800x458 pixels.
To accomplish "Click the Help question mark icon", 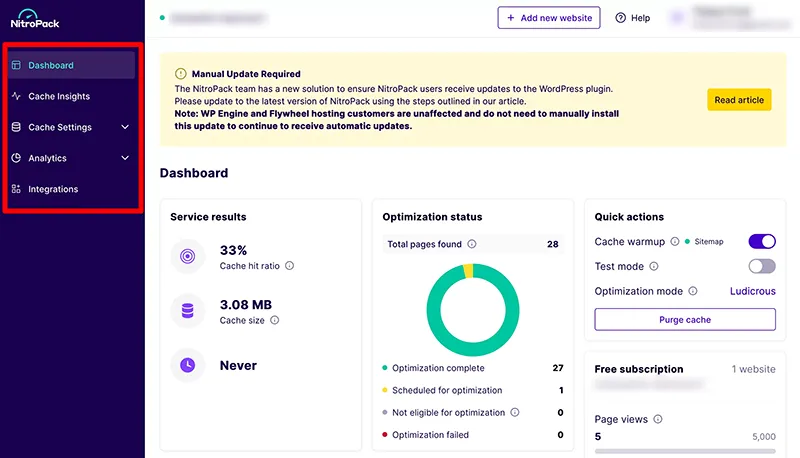I will coord(620,18).
